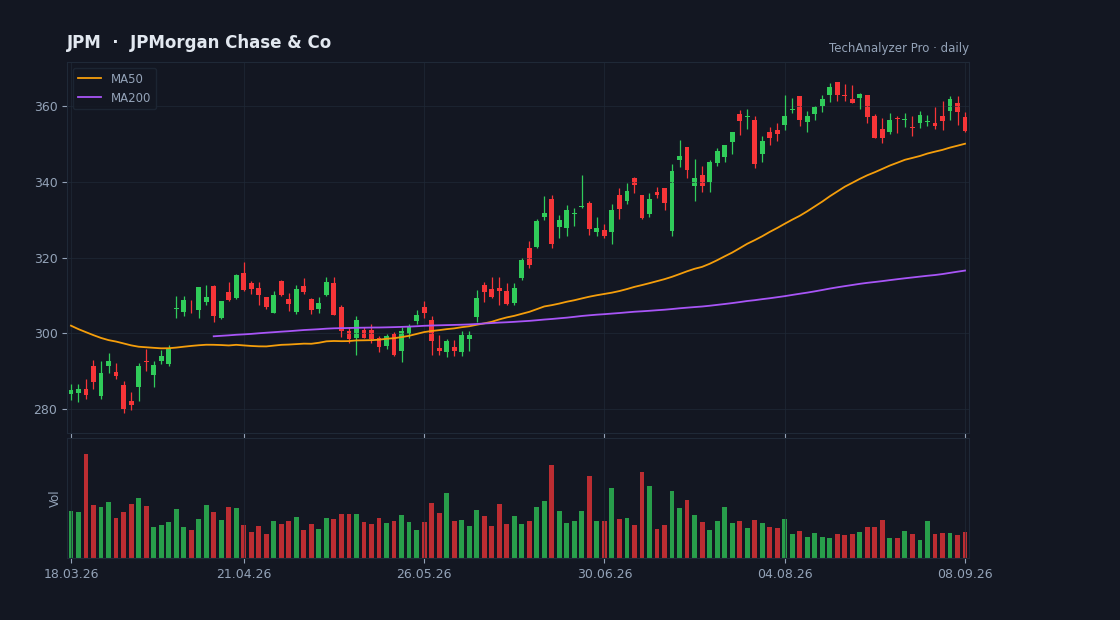Click the 26.05.26 date label

424,574
